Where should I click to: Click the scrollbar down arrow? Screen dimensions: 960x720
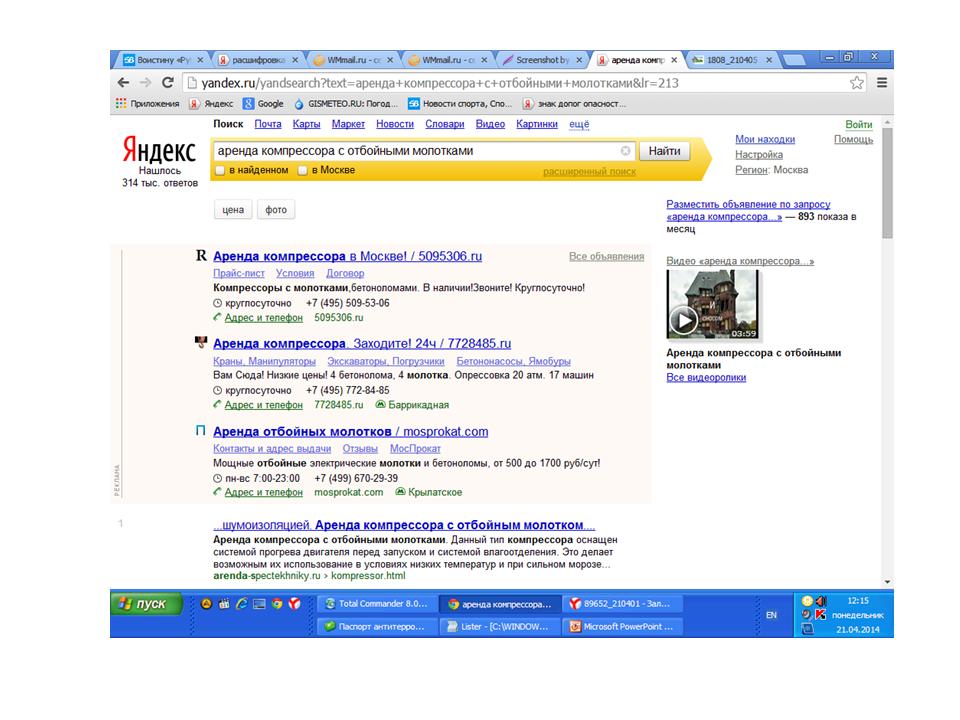[x=887, y=582]
